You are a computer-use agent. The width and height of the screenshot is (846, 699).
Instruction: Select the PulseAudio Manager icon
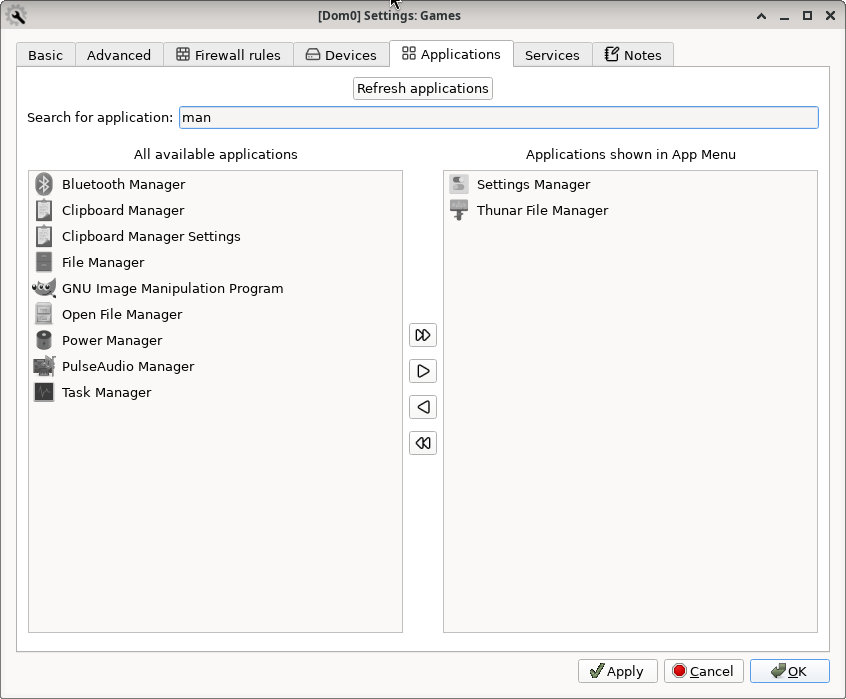click(x=44, y=366)
